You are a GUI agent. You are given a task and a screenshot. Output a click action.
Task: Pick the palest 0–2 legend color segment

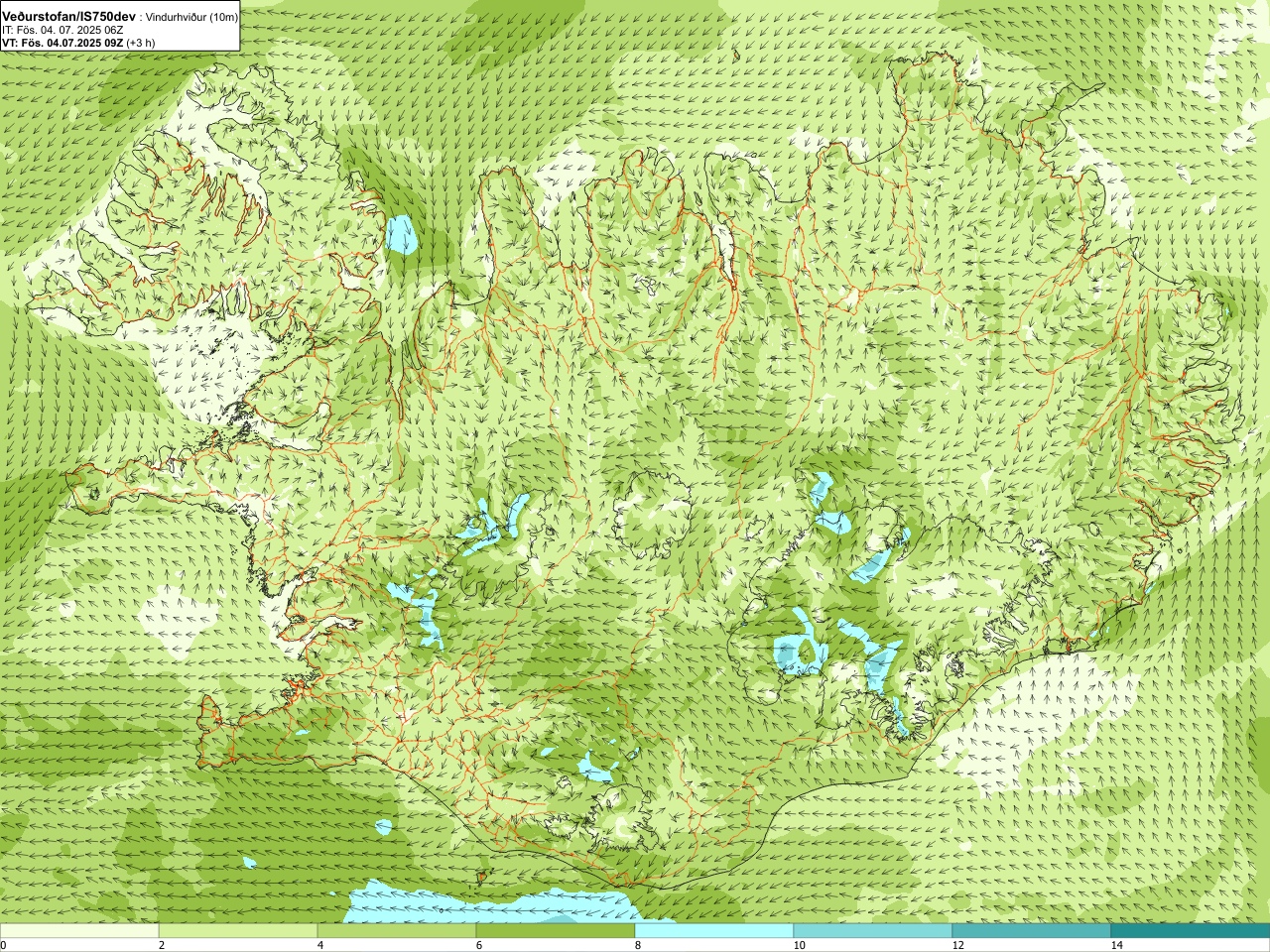pos(79,931)
